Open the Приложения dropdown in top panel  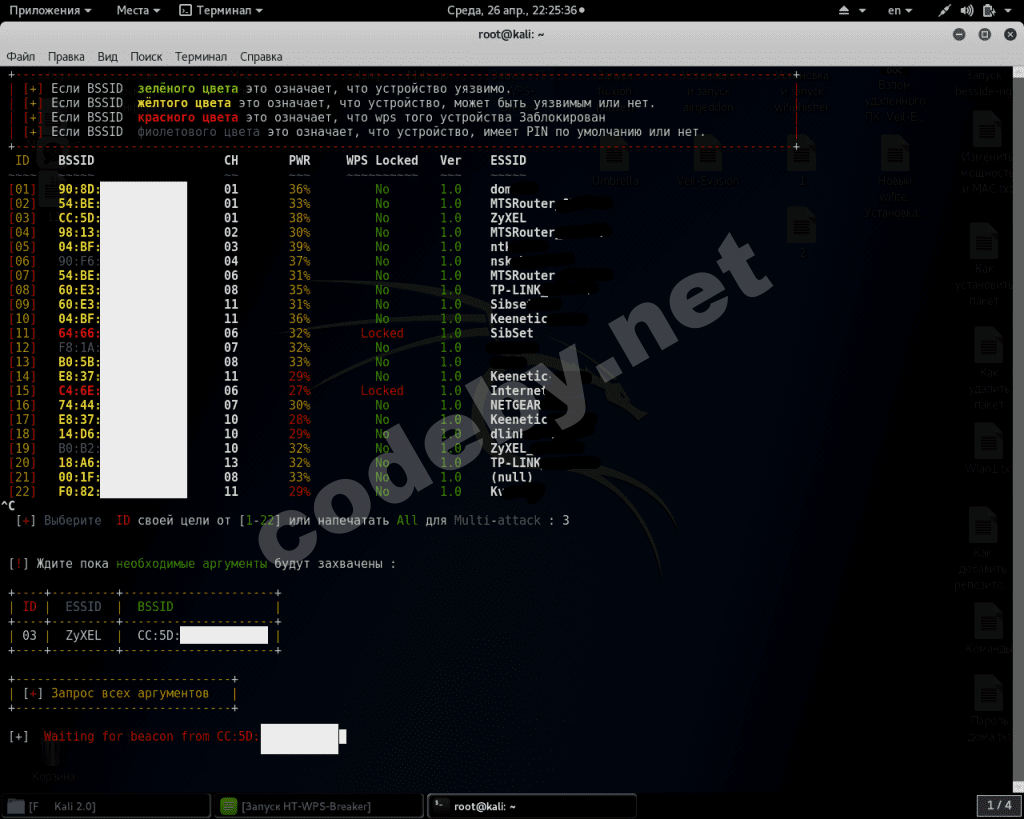(x=50, y=10)
